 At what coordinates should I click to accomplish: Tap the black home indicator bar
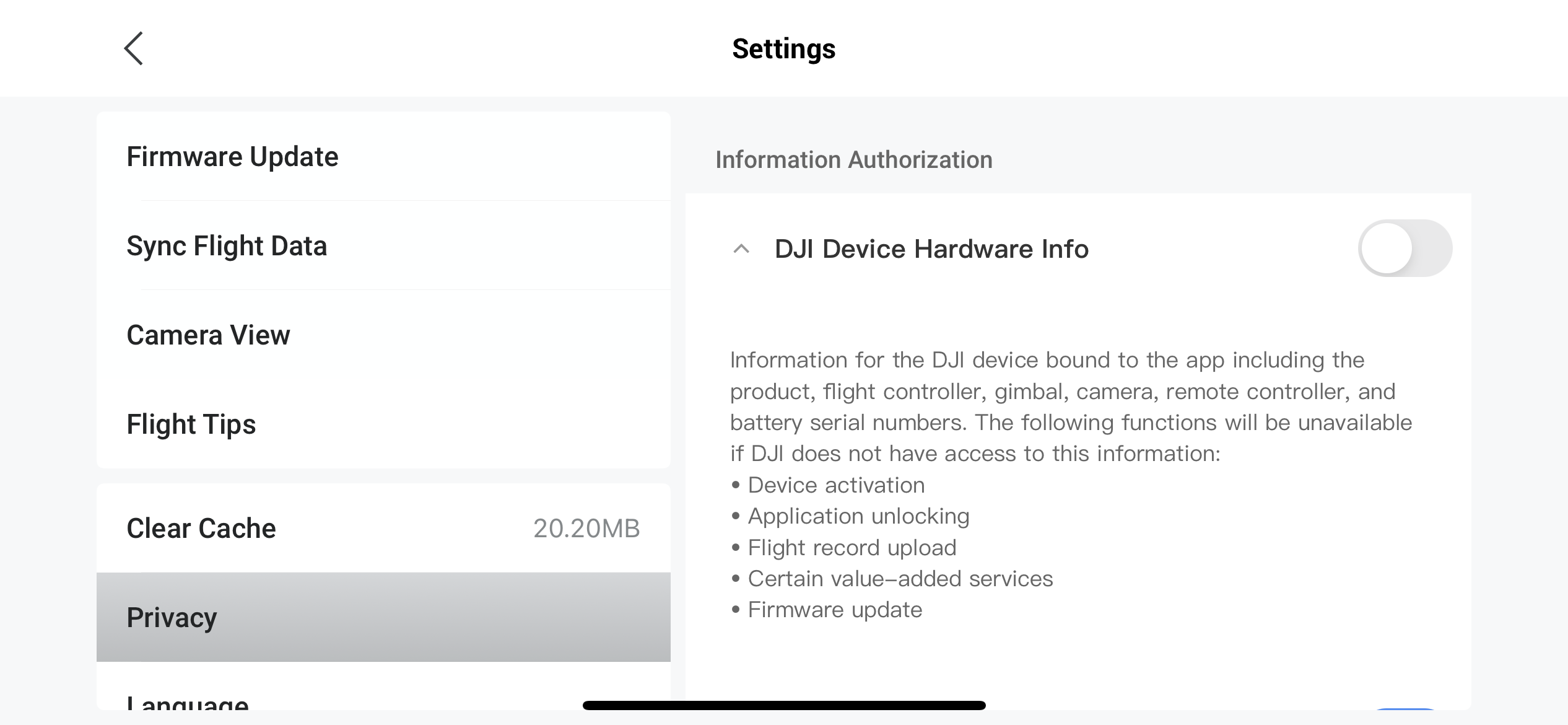[784, 705]
